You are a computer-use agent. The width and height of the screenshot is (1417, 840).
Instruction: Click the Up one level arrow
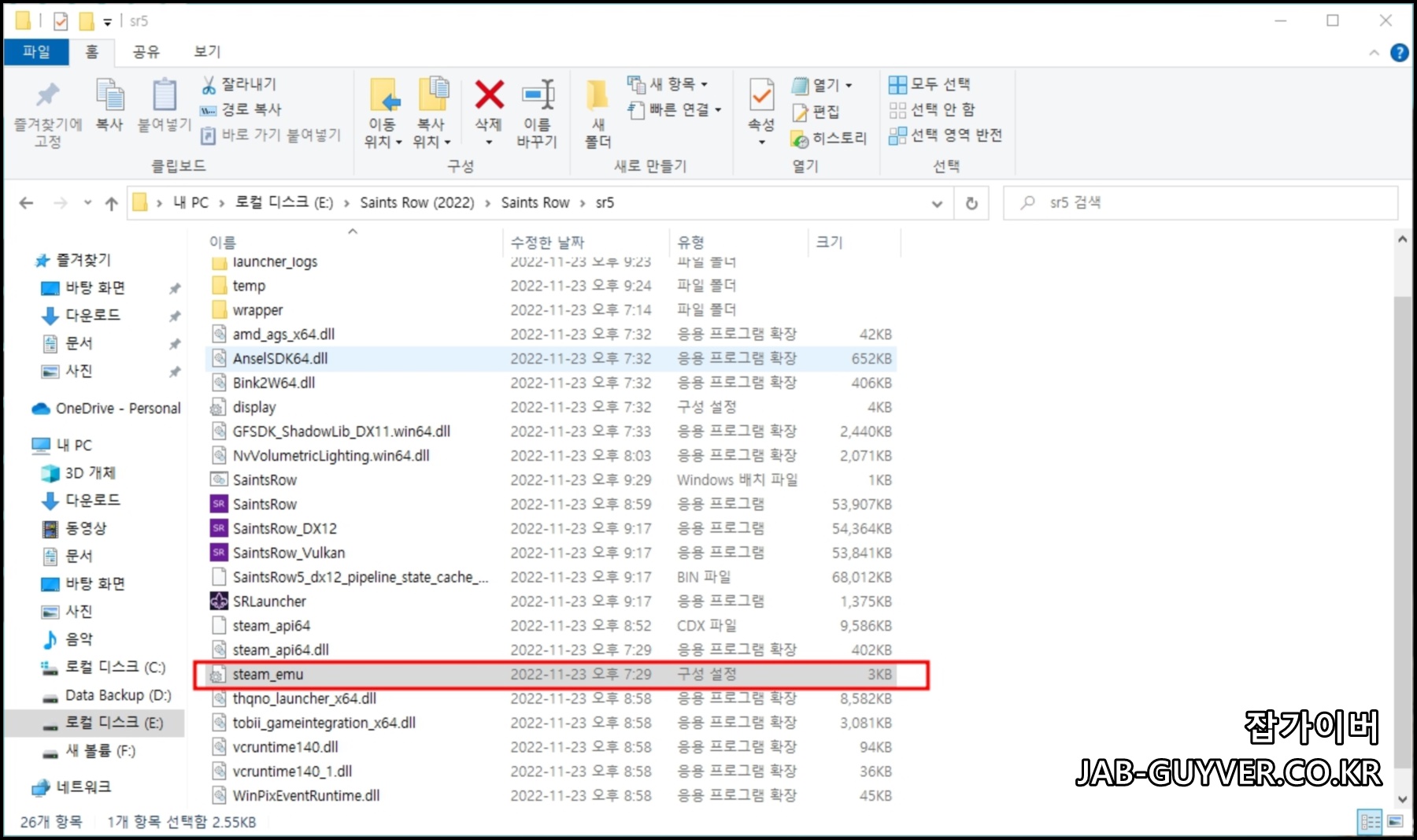click(x=112, y=203)
